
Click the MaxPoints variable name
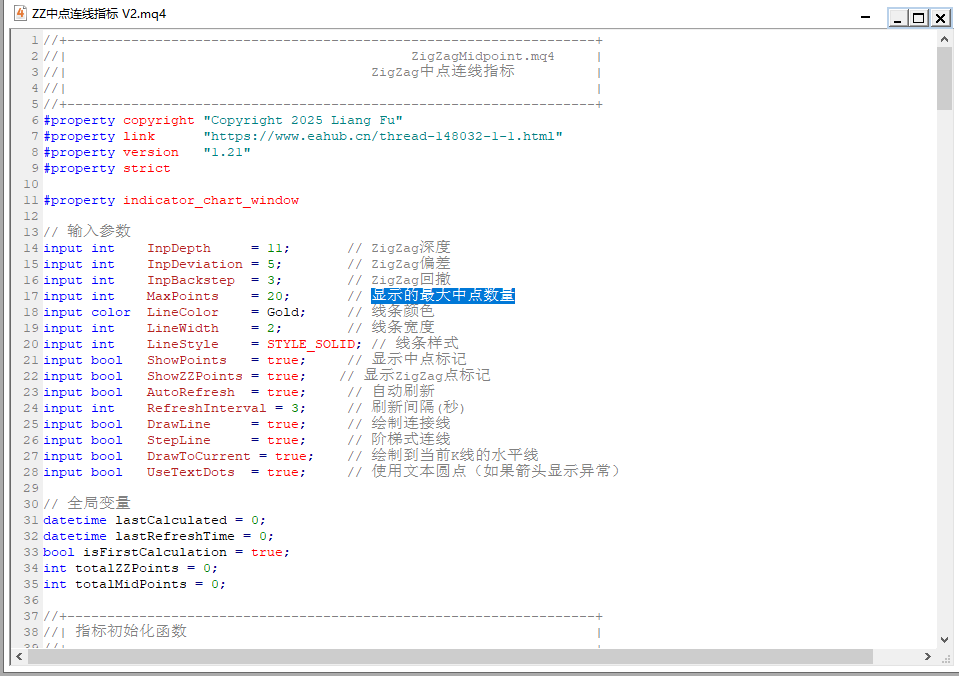[x=182, y=296]
